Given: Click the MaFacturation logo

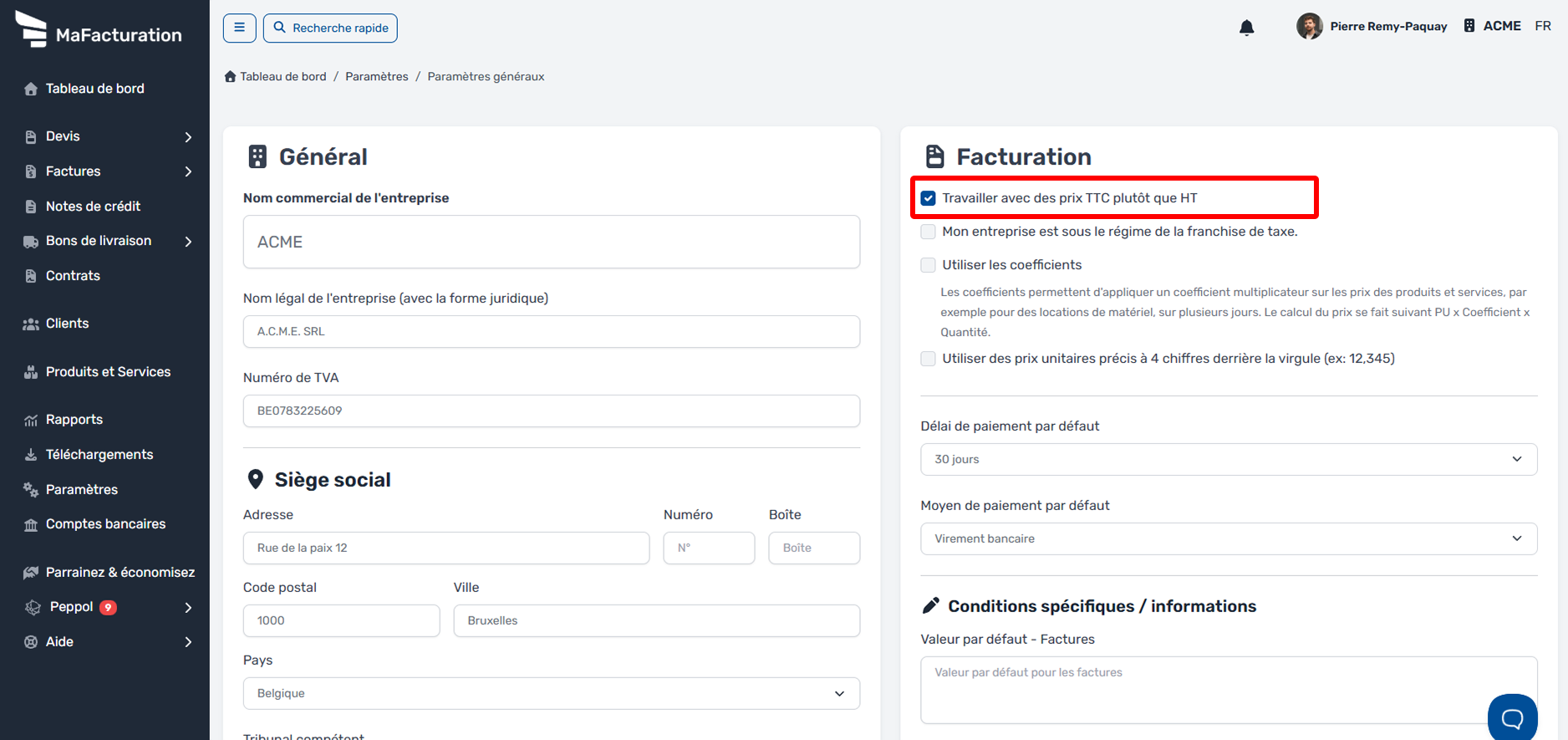Looking at the screenshot, I should point(99,30).
